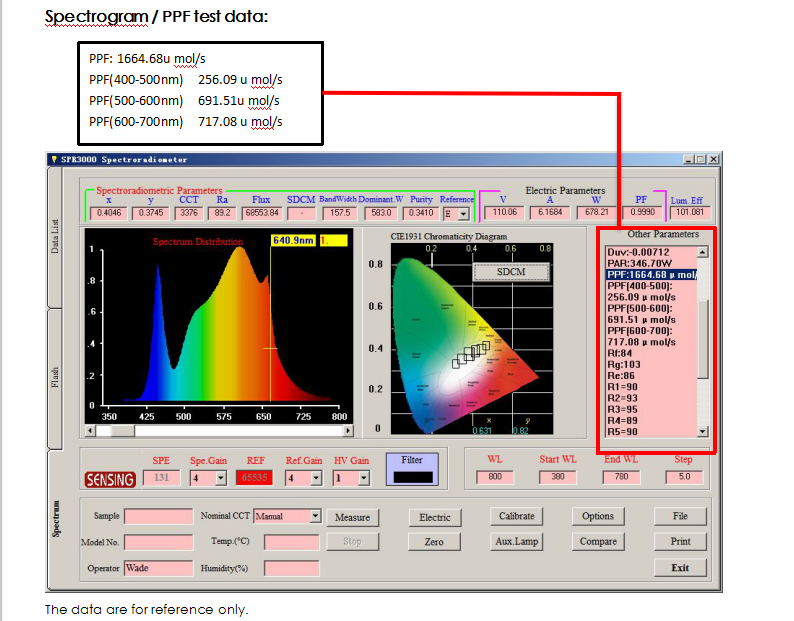Viewport: 794px width, 621px height.
Task: Click the black Filter color swatch
Action: click(413, 477)
